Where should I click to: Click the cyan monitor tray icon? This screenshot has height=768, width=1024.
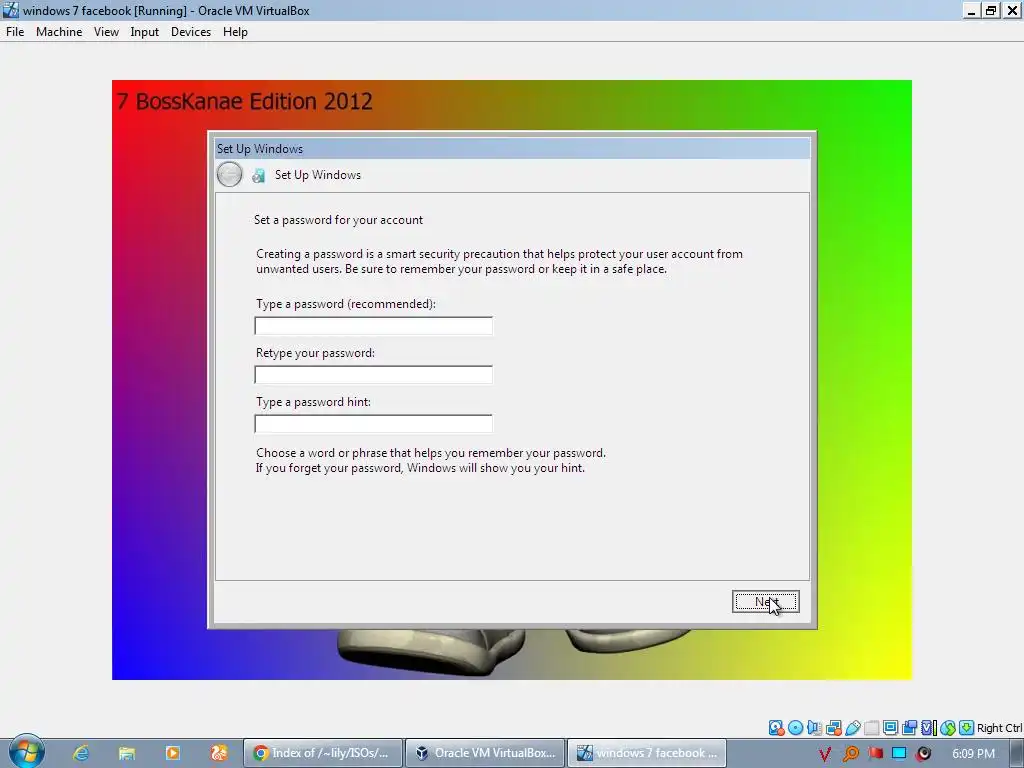(899, 753)
